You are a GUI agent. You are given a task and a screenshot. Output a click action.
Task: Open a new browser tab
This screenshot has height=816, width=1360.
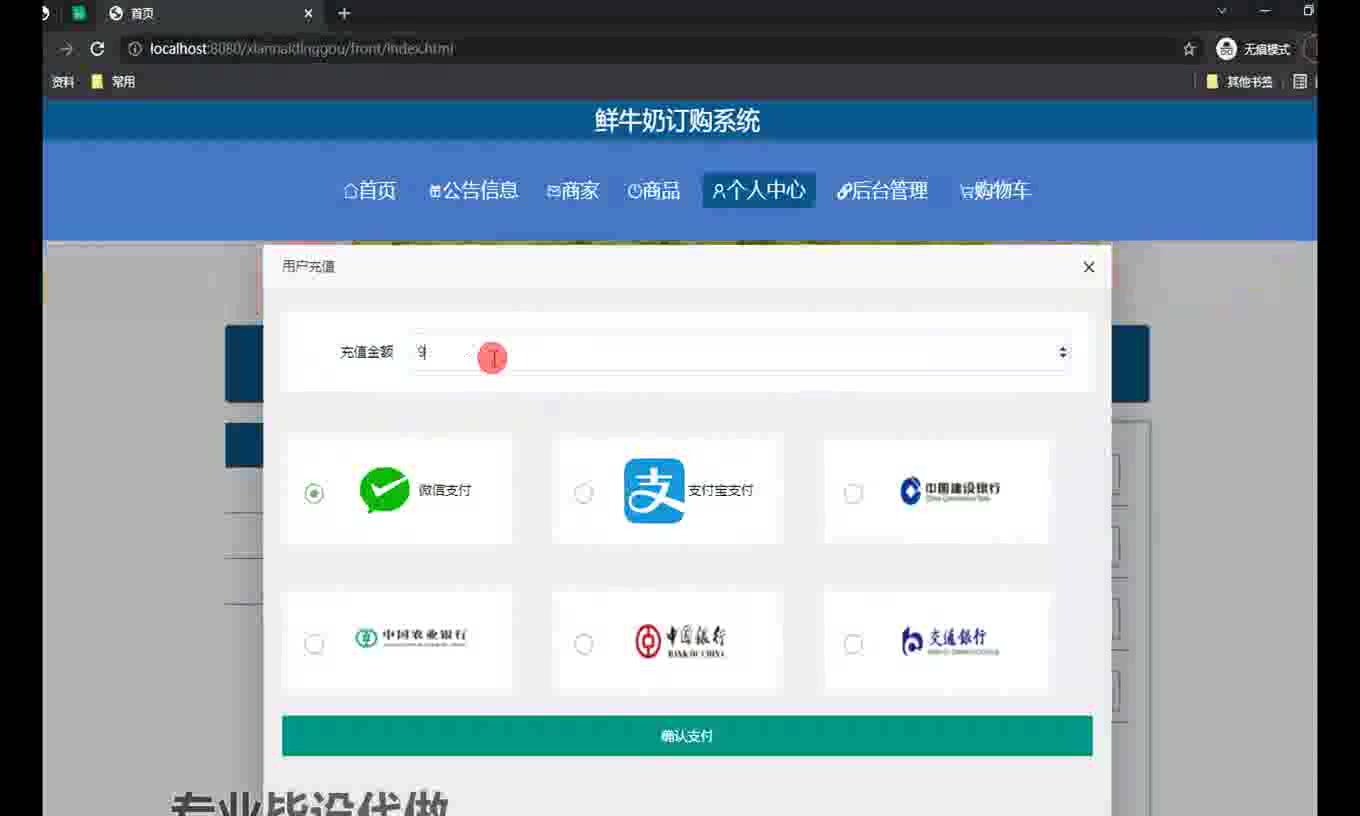coord(344,13)
